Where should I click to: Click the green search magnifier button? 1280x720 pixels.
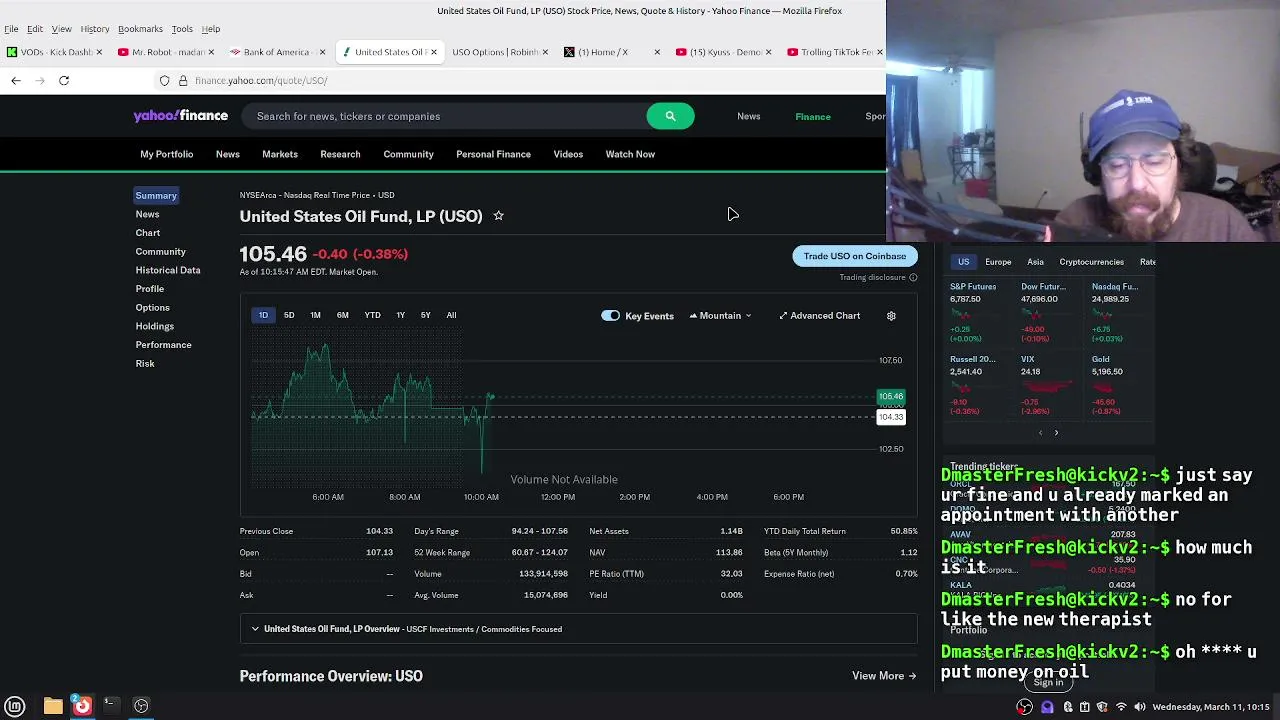click(670, 116)
